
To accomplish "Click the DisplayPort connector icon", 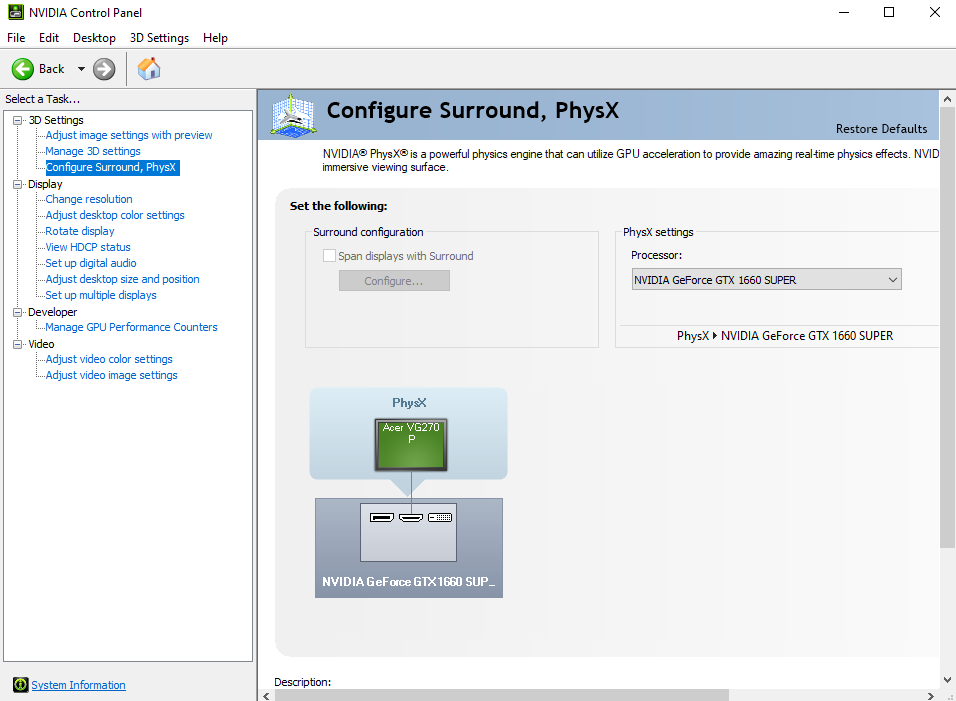I will 382,518.
